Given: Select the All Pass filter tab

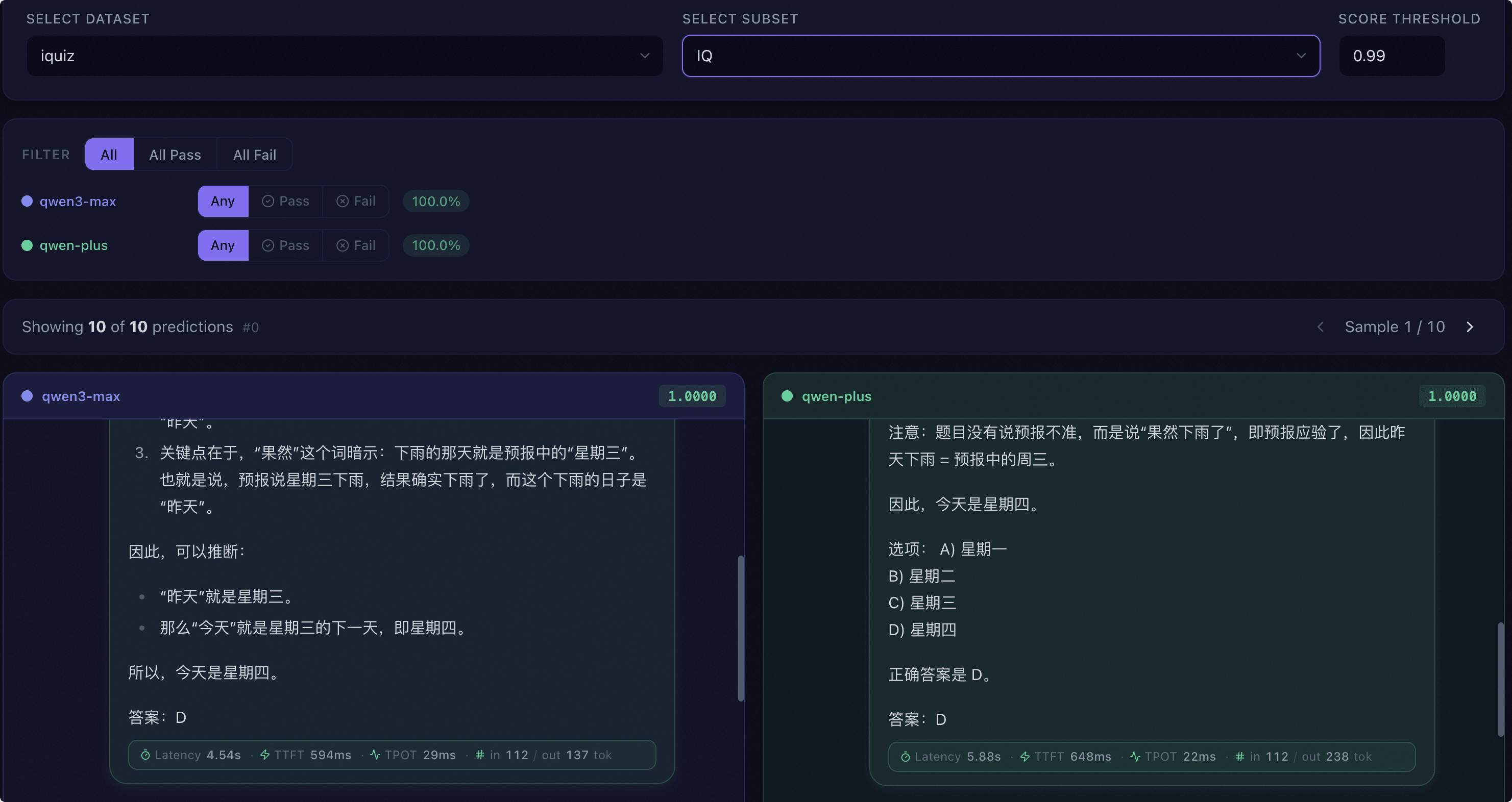Looking at the screenshot, I should point(175,154).
